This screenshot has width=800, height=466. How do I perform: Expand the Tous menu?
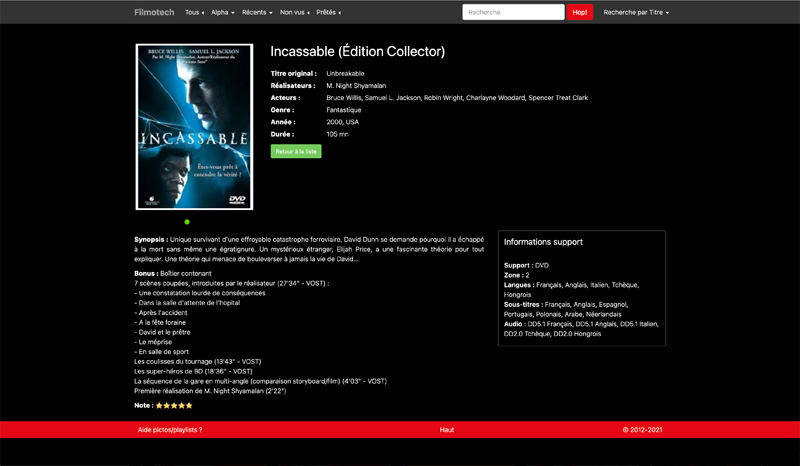pos(194,12)
